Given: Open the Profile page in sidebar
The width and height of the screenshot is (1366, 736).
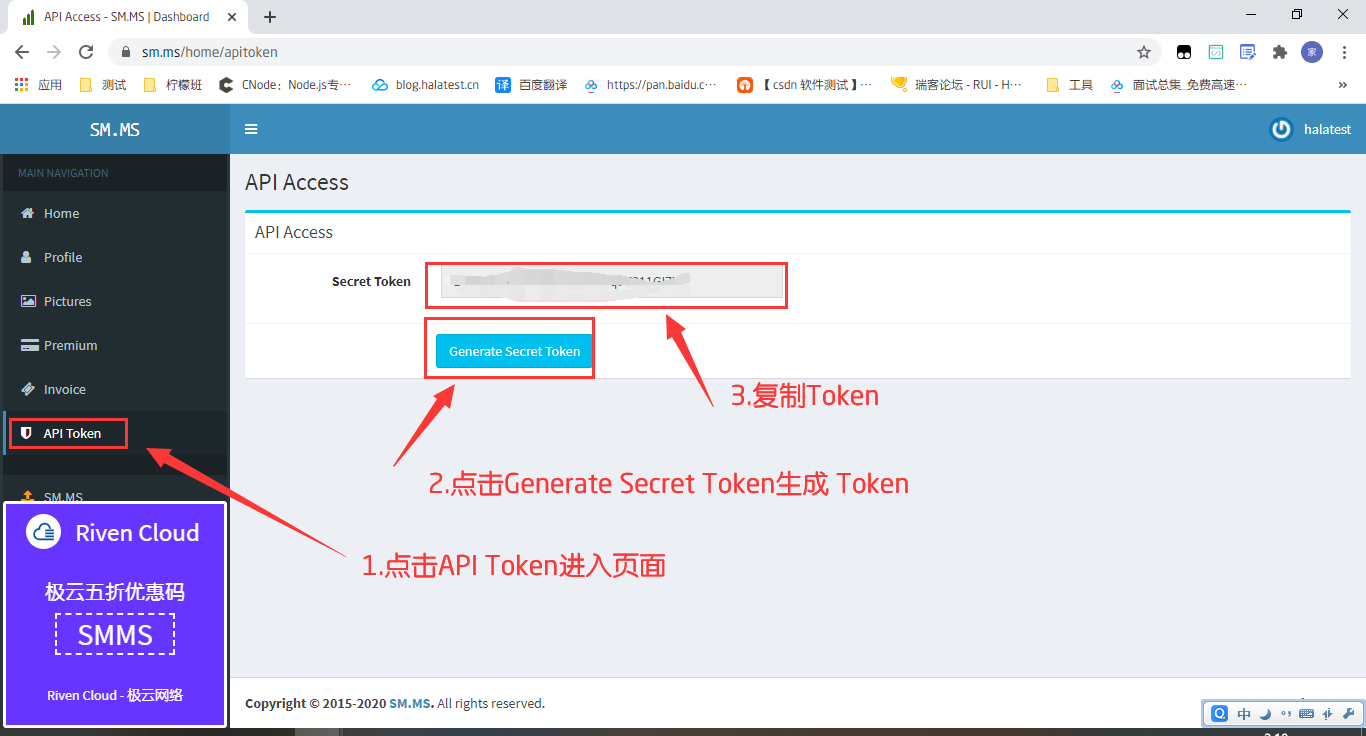Looking at the screenshot, I should [115, 257].
